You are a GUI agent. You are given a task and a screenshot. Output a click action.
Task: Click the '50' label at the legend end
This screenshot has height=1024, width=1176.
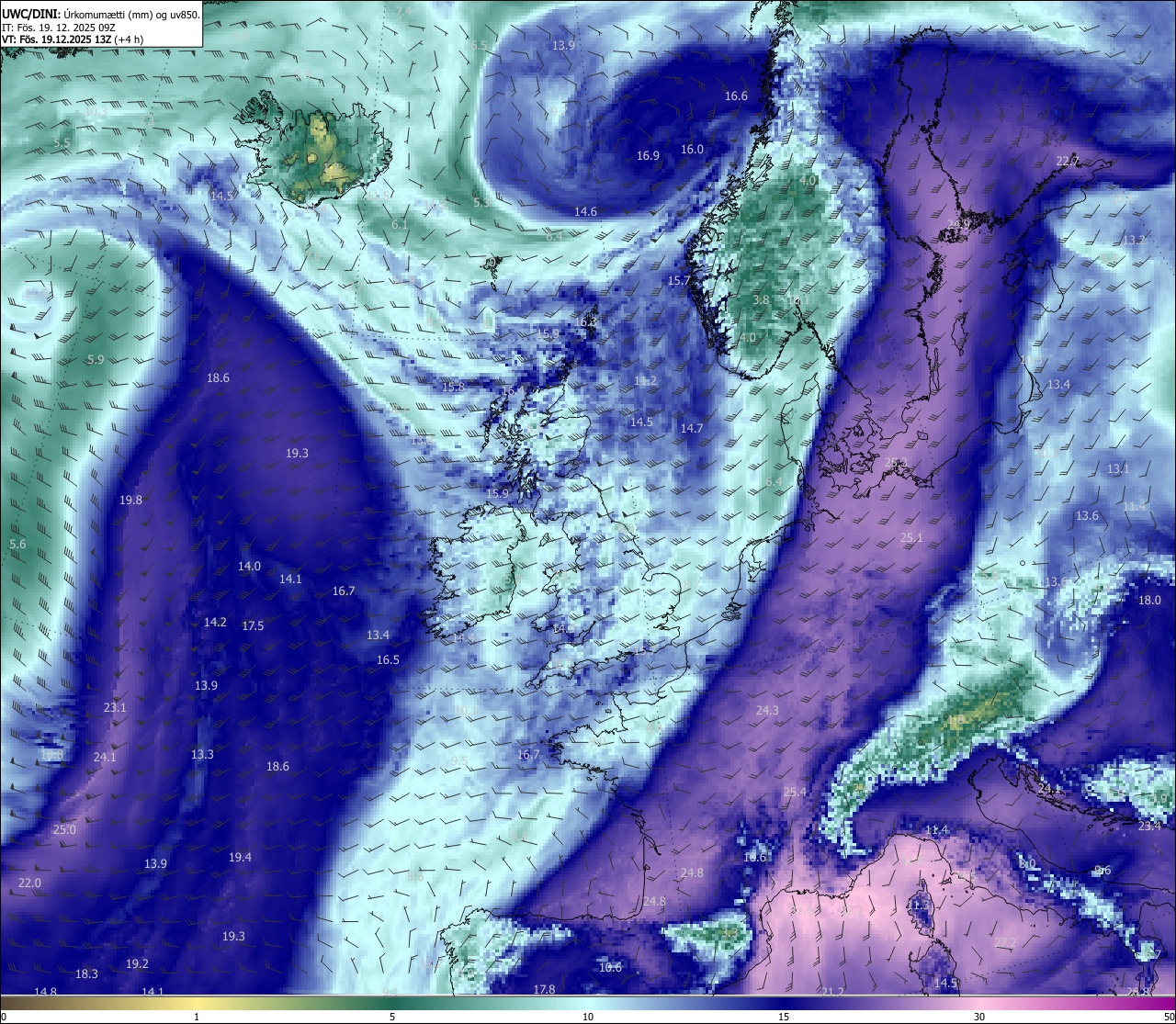(x=1168, y=1017)
